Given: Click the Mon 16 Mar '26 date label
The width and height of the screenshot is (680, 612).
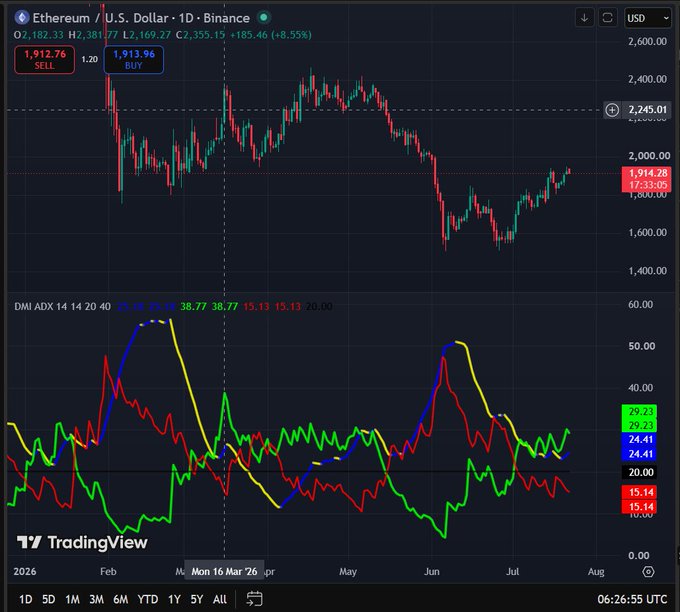Looking at the screenshot, I should point(224,572).
